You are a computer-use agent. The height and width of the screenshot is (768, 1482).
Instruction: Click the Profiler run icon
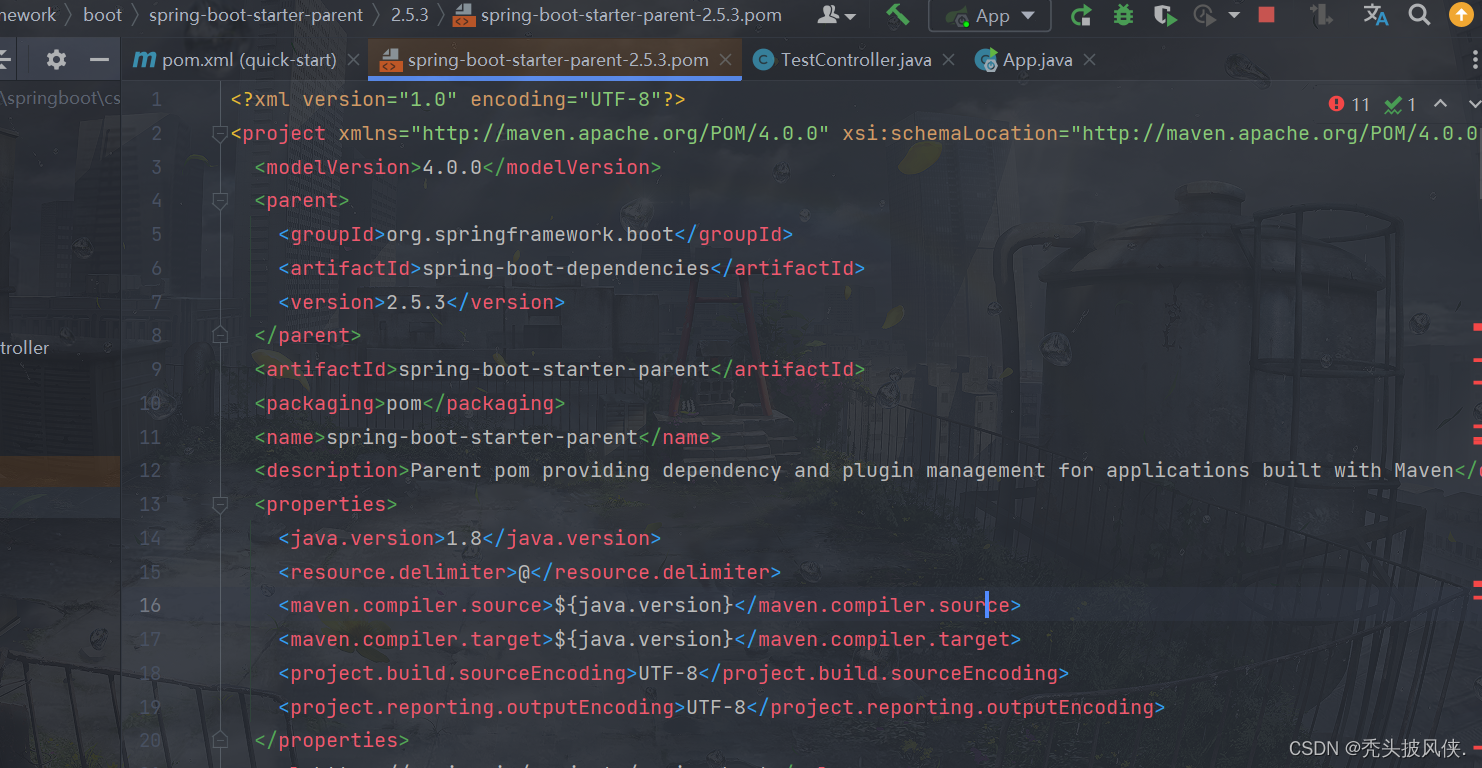coord(1205,15)
